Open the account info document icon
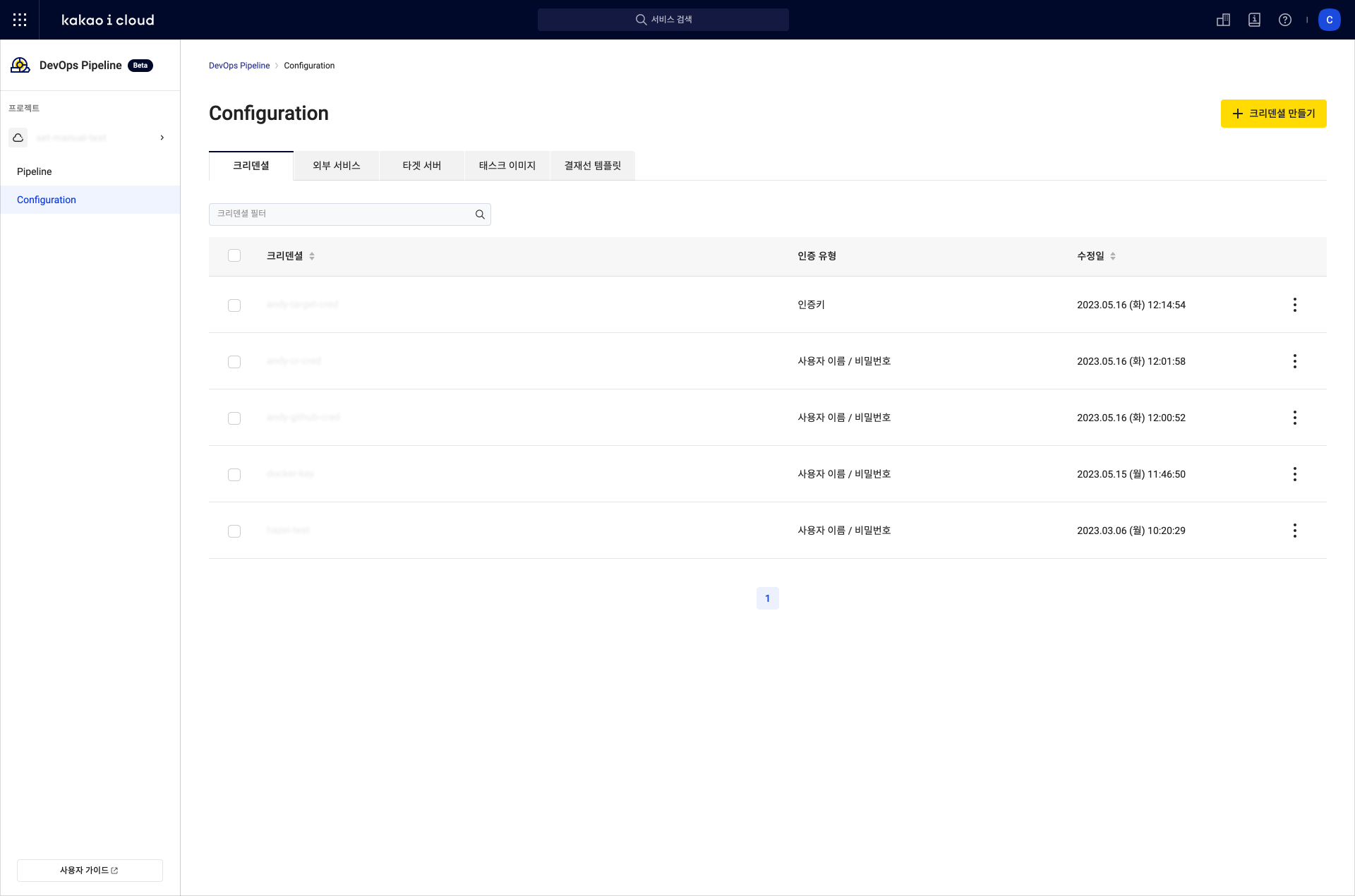The image size is (1355, 896). (x=1254, y=20)
